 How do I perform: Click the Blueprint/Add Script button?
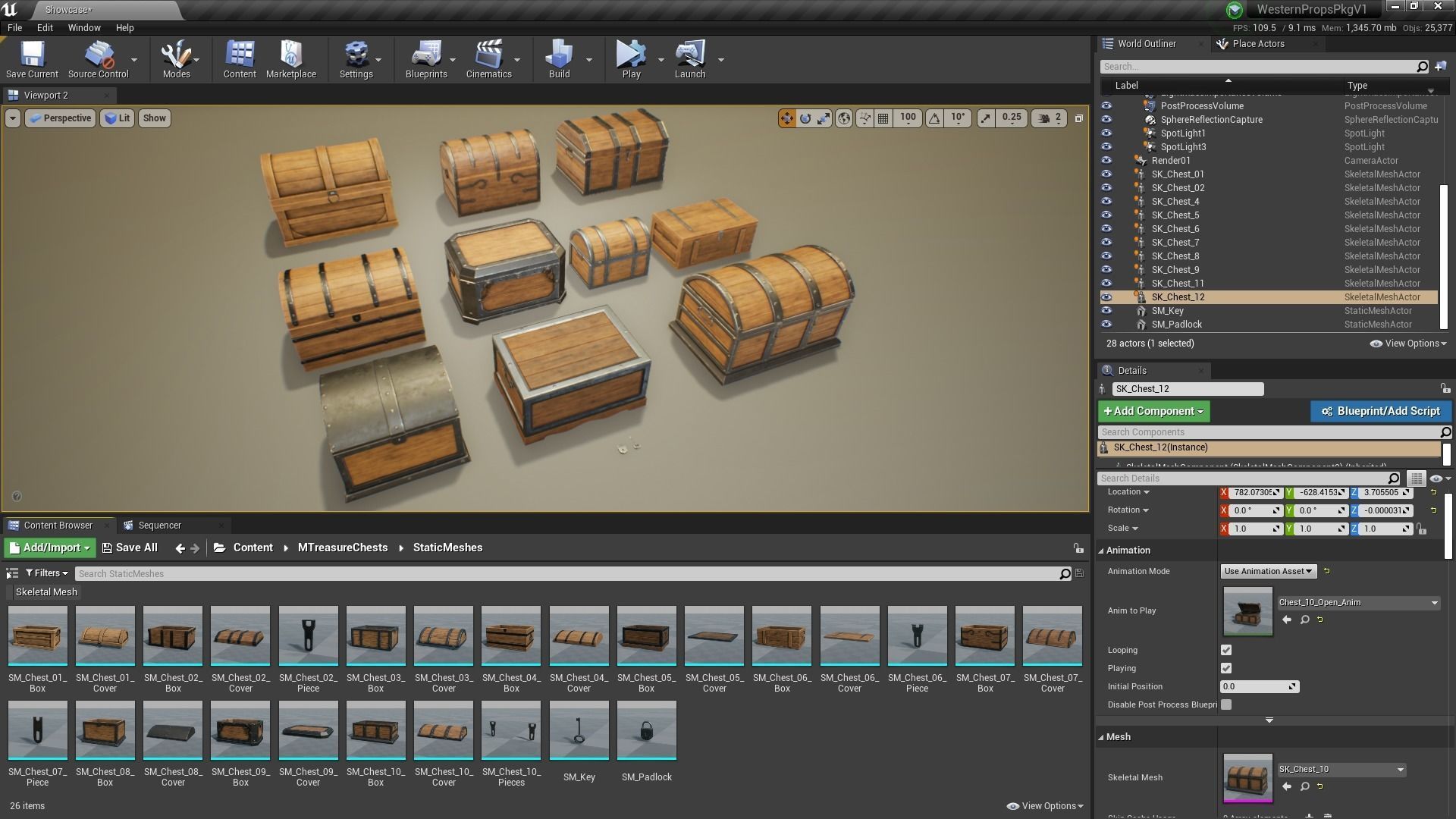pos(1380,411)
